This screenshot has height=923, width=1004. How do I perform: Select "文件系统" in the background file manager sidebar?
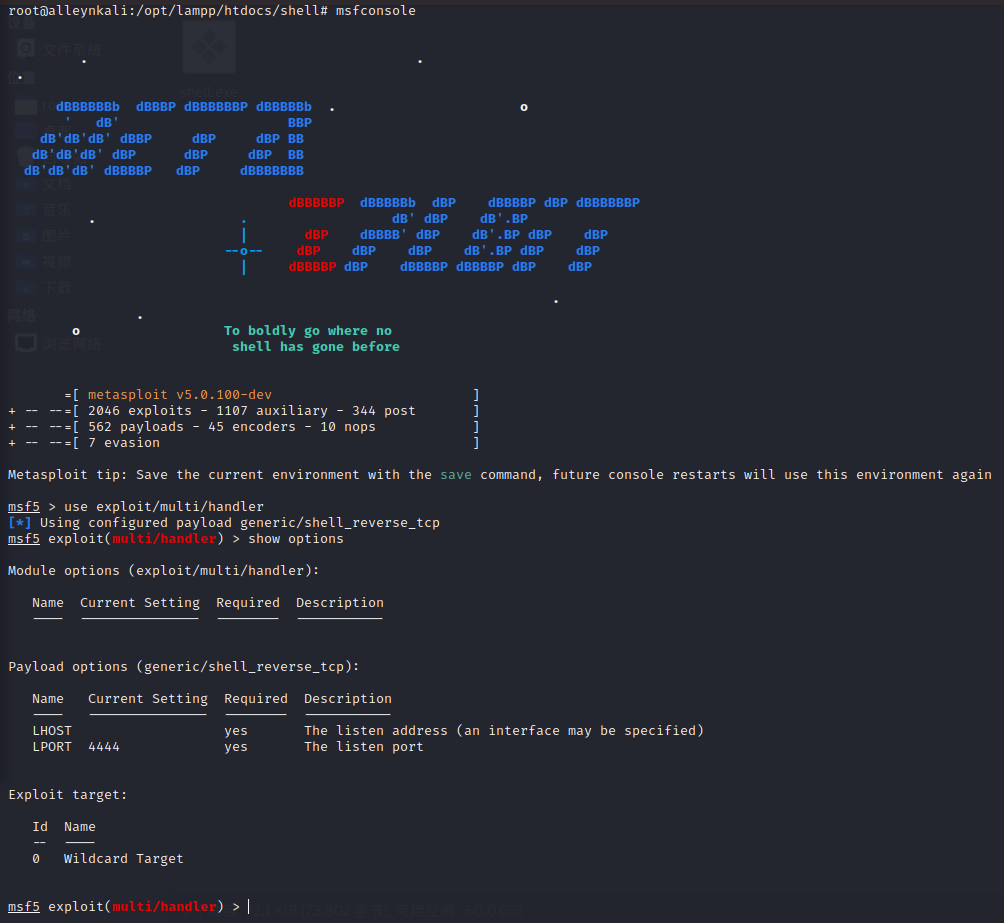point(72,50)
